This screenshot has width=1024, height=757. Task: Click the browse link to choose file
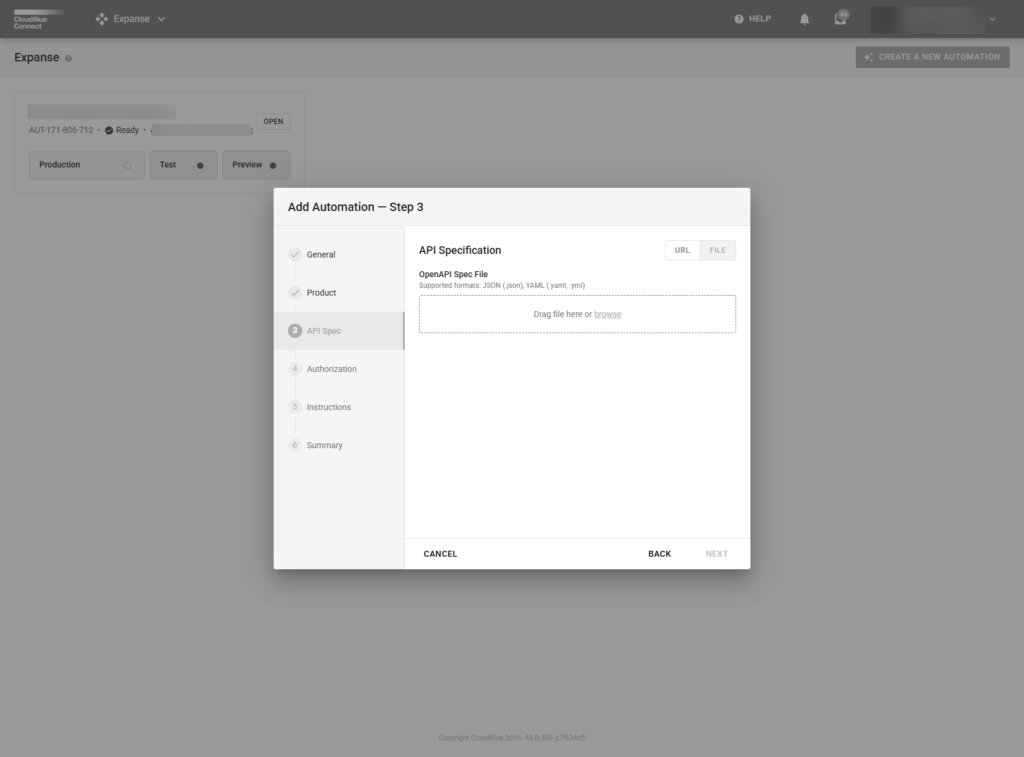point(607,314)
